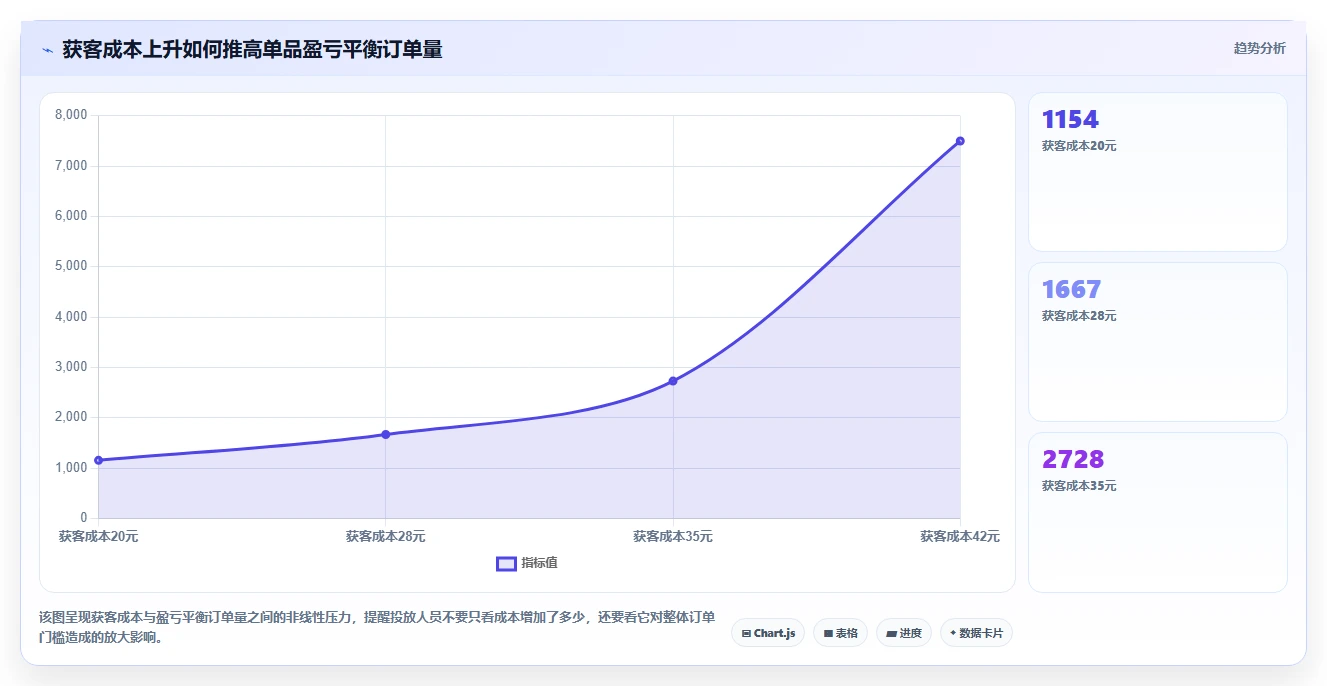Click 获客成本20元 caption in first card

[1079, 146]
